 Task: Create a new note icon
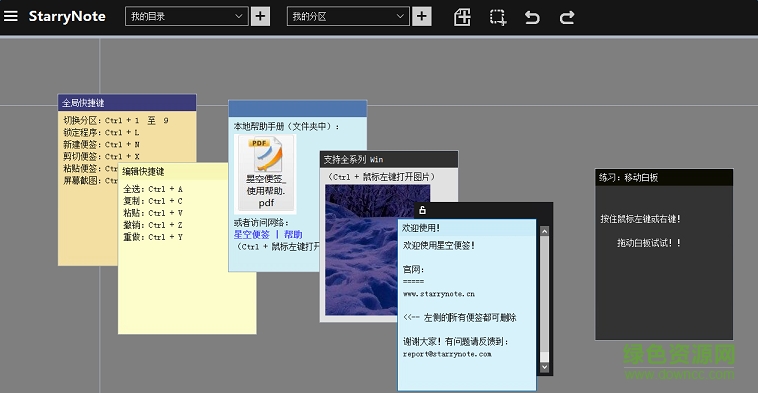462,17
